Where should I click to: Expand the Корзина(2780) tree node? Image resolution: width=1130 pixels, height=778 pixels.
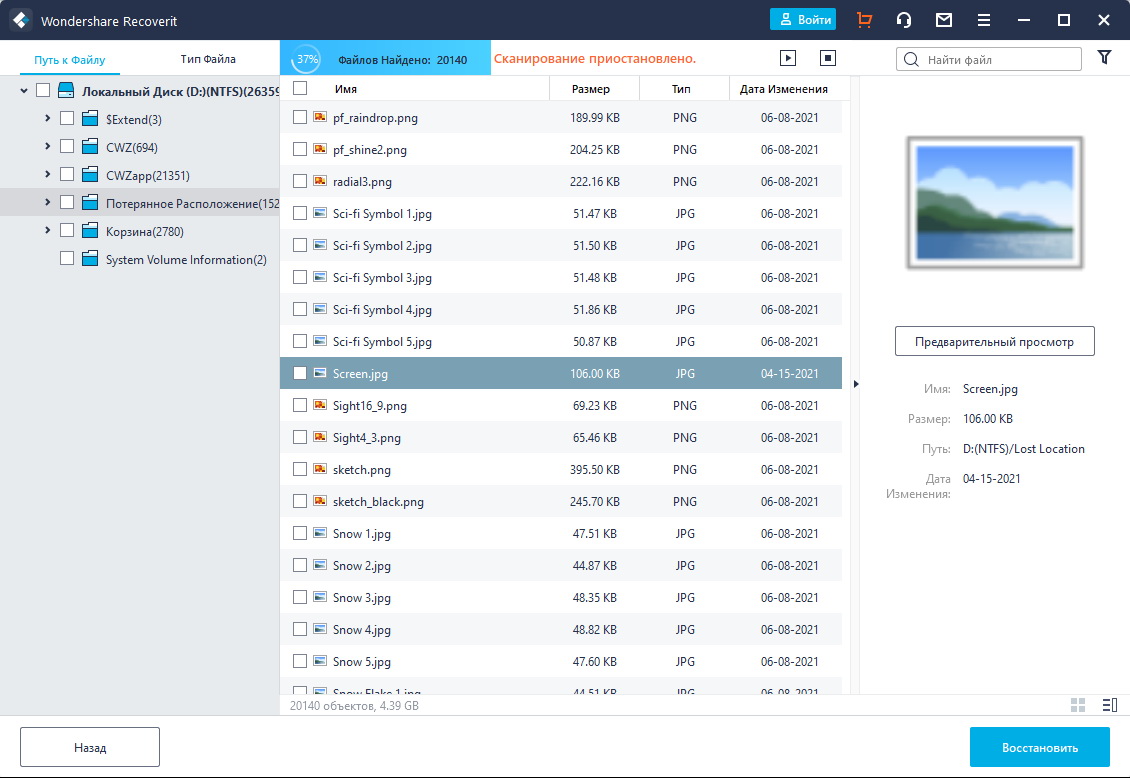click(x=47, y=231)
